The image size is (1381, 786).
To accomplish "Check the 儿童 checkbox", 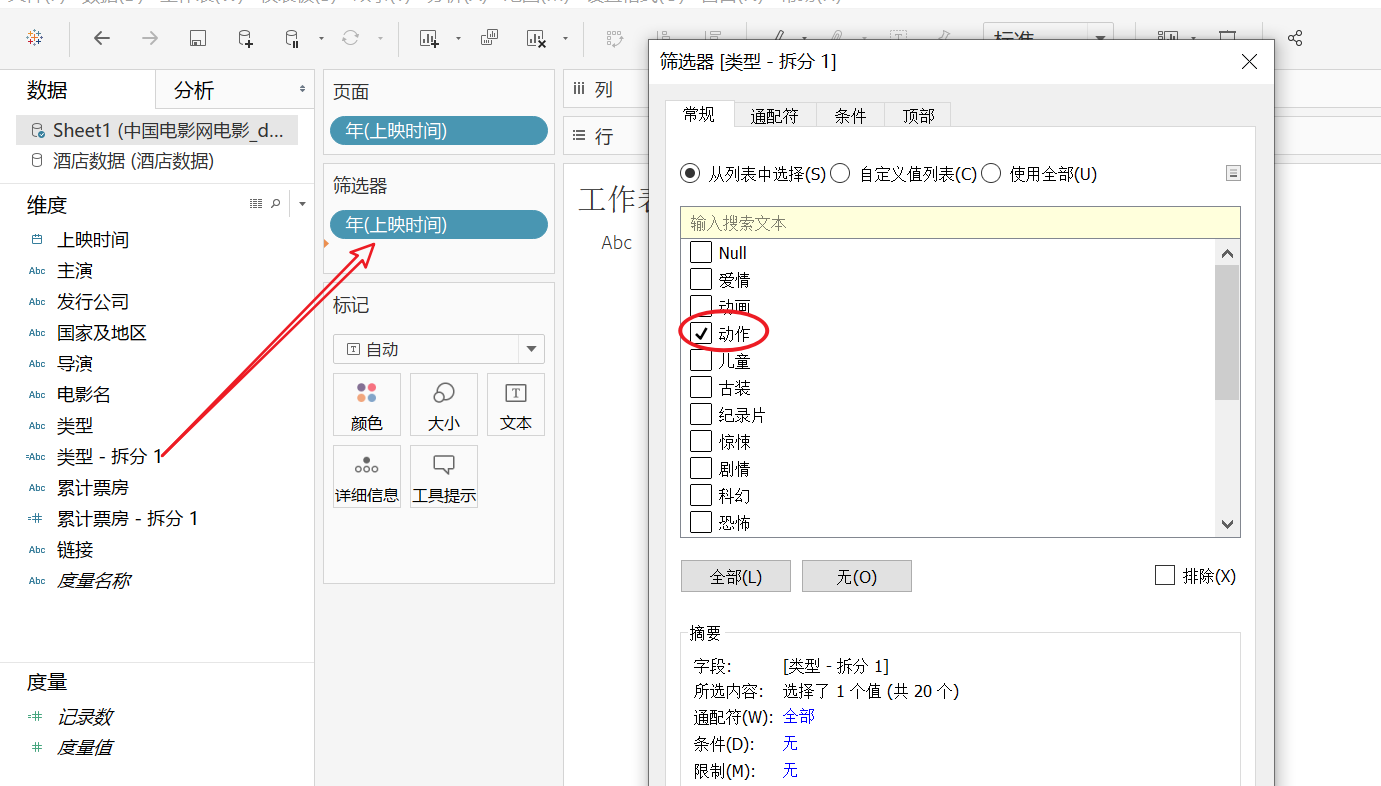I will tap(701, 361).
